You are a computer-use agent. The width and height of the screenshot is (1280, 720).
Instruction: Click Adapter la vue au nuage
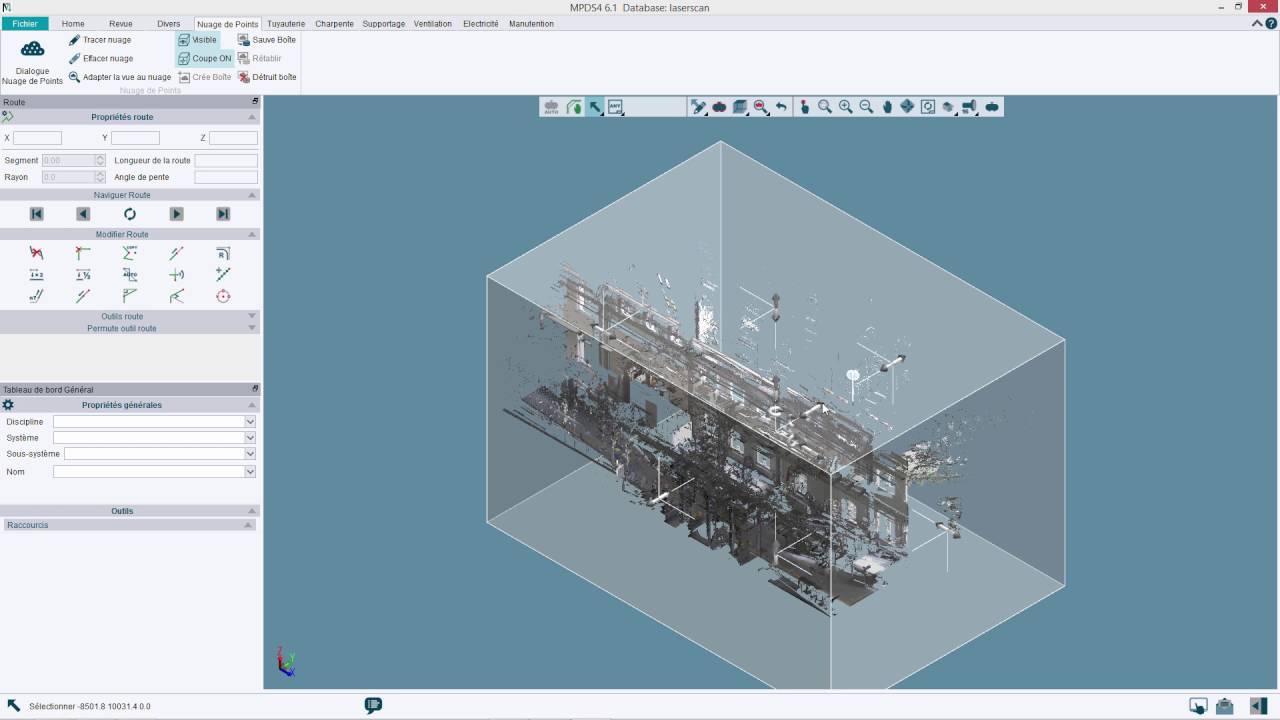[120, 77]
